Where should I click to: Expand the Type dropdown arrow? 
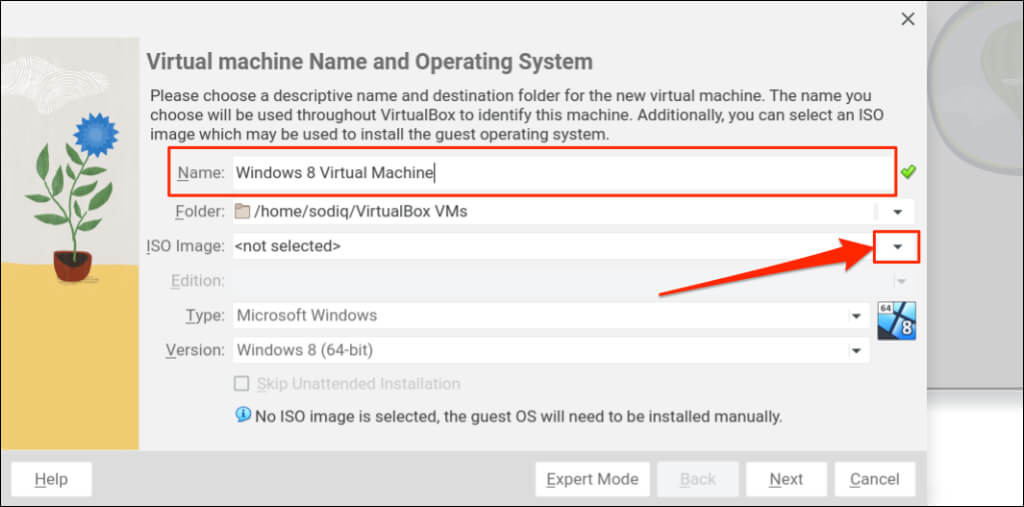(x=856, y=316)
